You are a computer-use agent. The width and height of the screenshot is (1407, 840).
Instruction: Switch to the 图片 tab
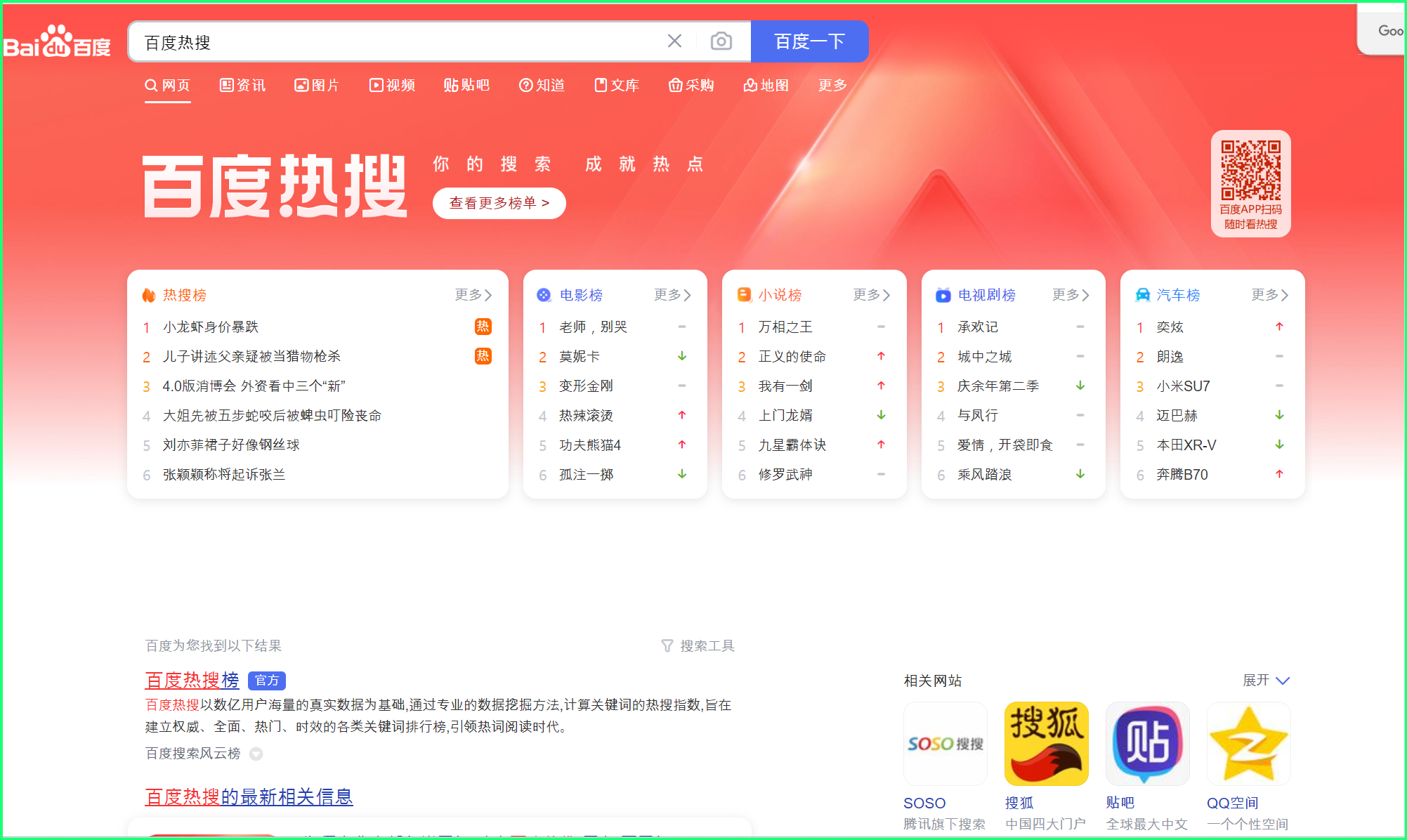point(317,85)
